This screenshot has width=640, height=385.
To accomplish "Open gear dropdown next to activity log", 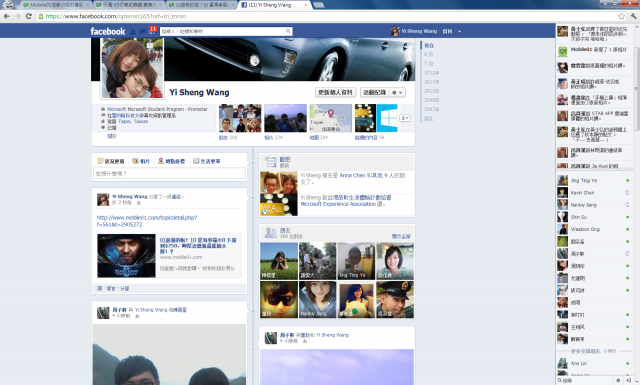I will pos(397,93).
